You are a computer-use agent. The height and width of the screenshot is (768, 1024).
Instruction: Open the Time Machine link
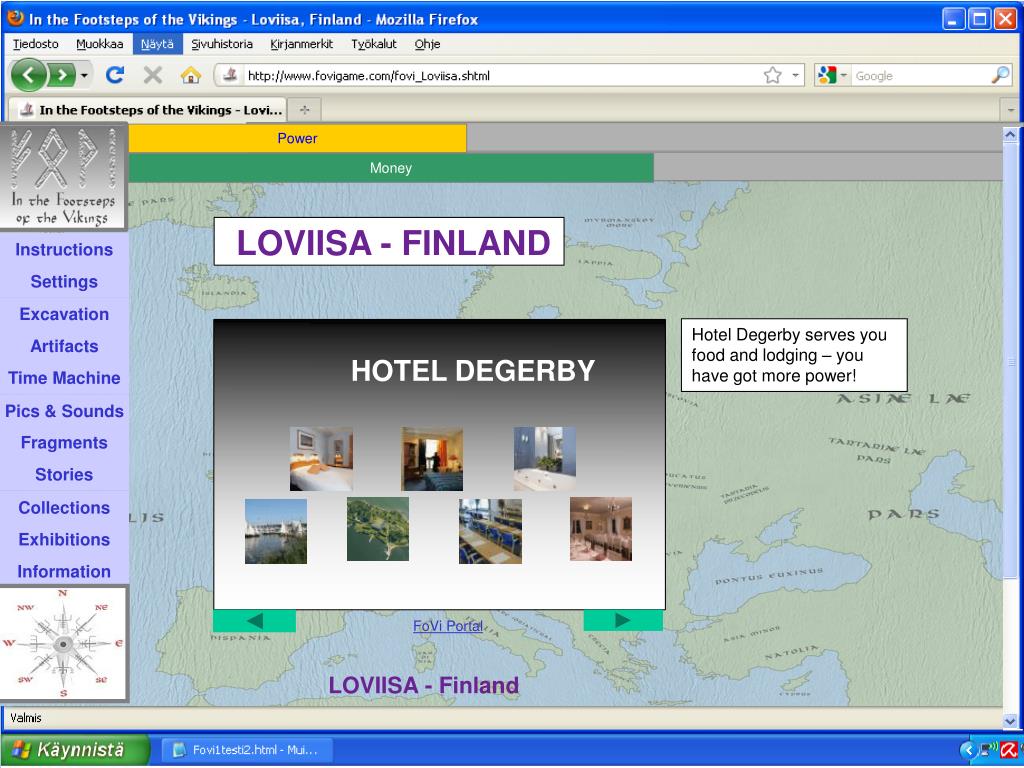click(x=64, y=378)
